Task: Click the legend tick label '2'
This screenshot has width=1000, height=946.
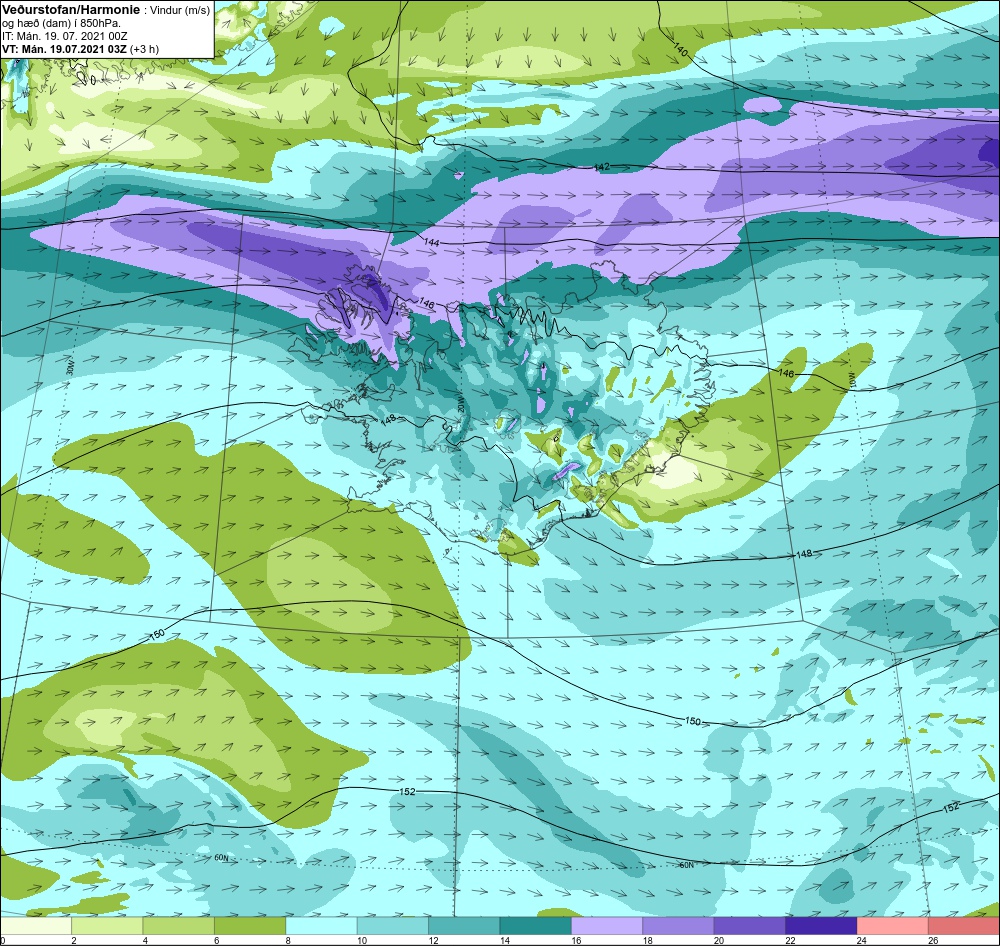Action: [74, 940]
